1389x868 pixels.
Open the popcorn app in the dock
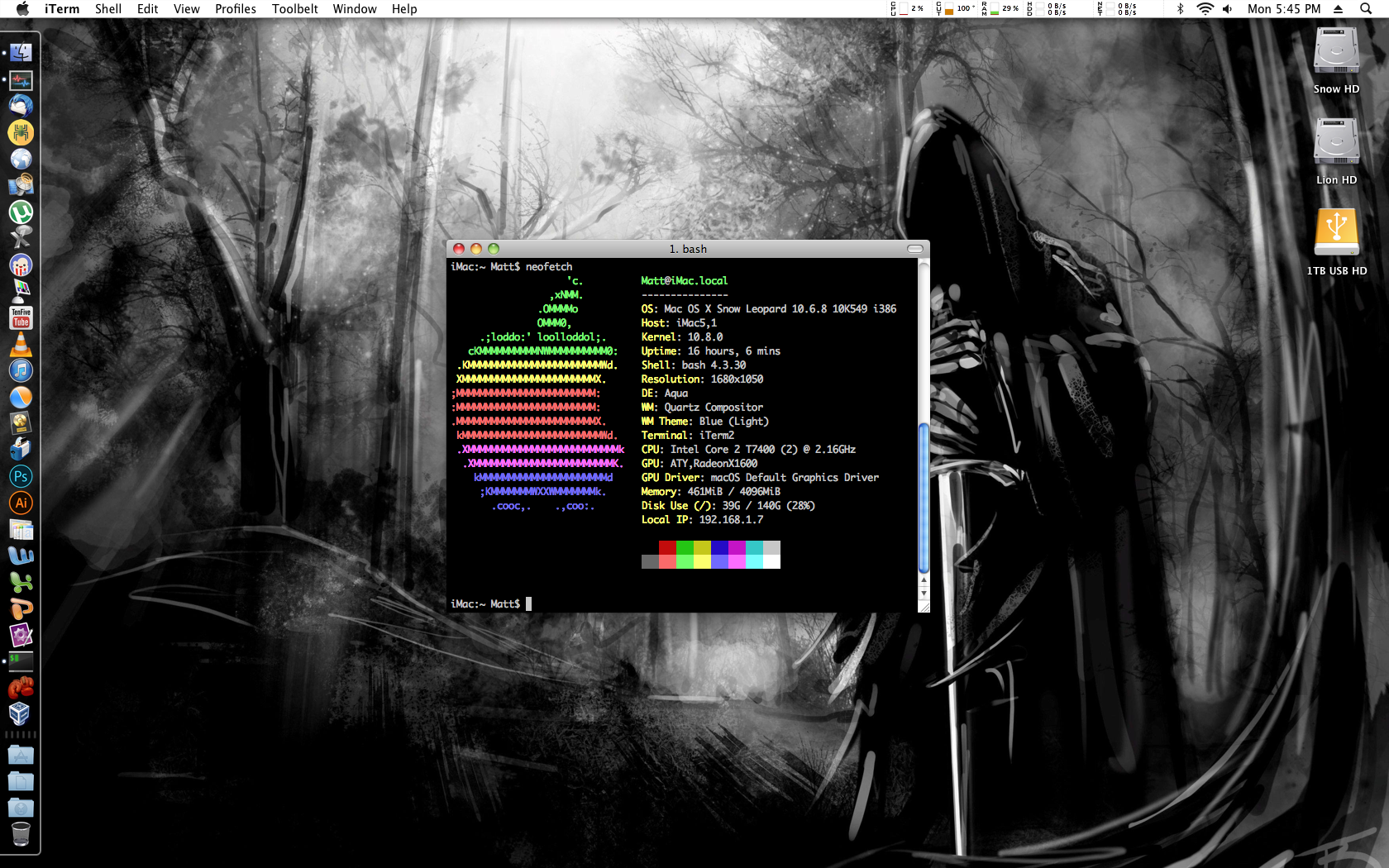pyautogui.click(x=21, y=265)
